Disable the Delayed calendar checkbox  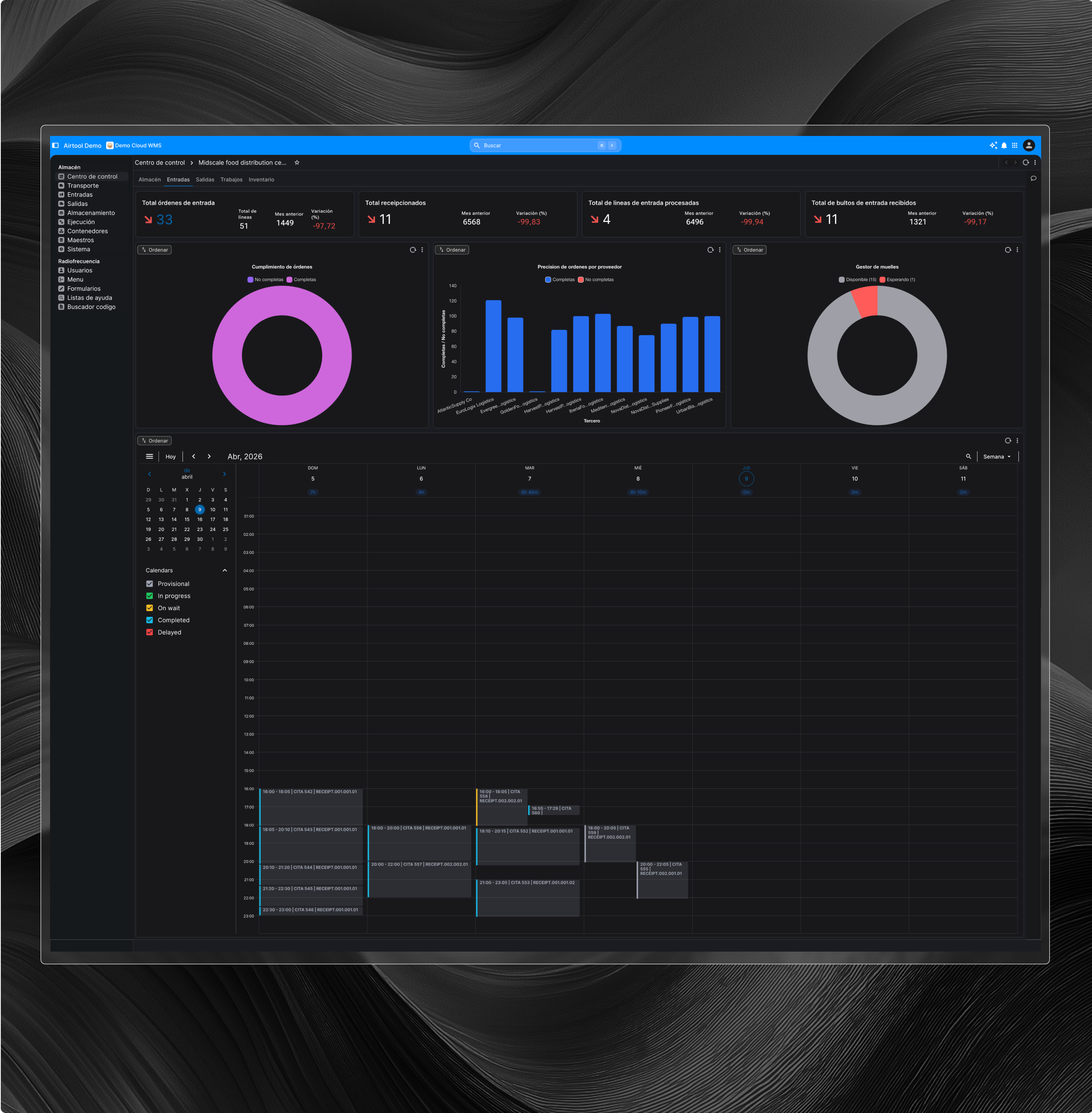[x=150, y=632]
